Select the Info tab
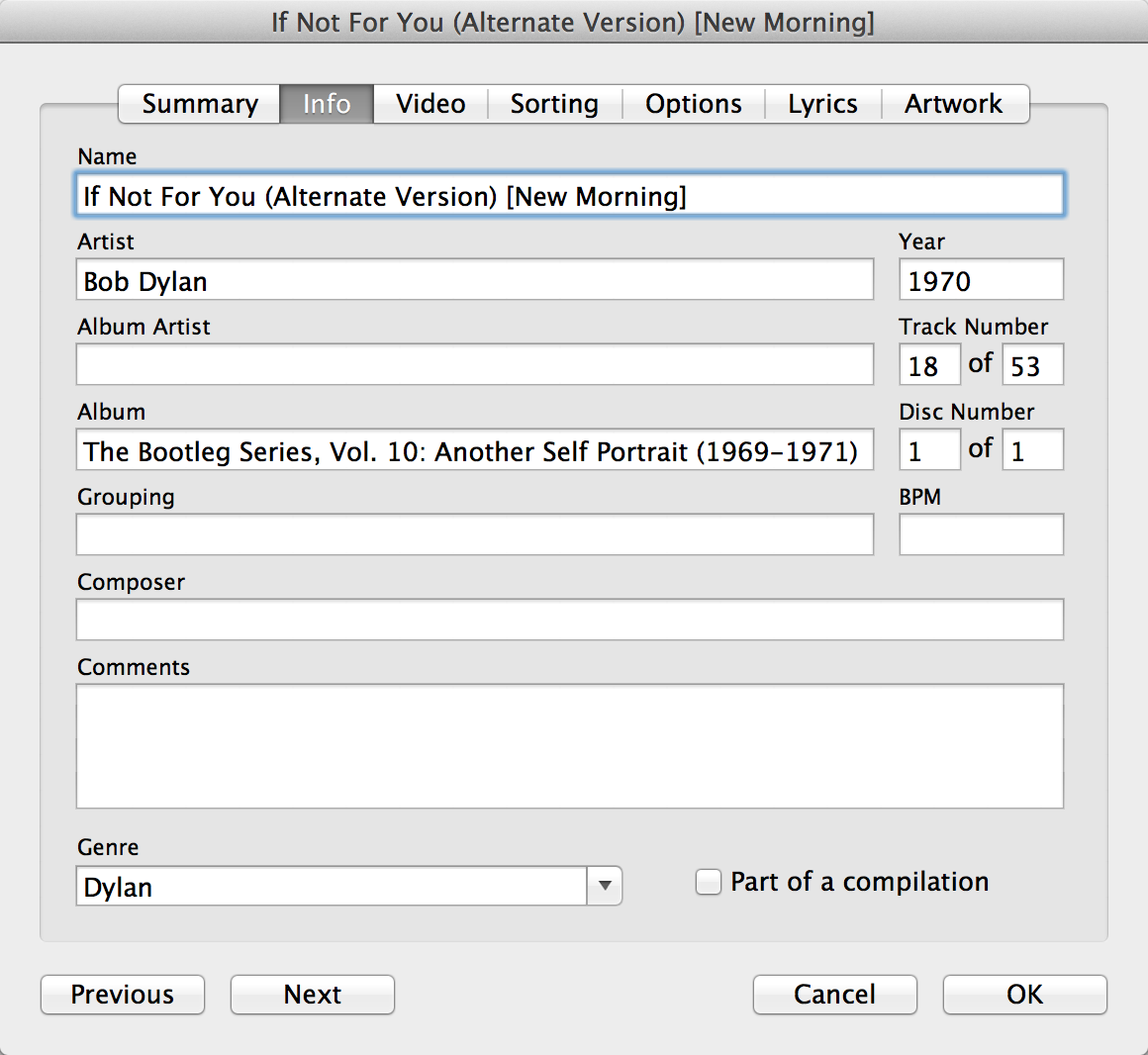 tap(327, 104)
